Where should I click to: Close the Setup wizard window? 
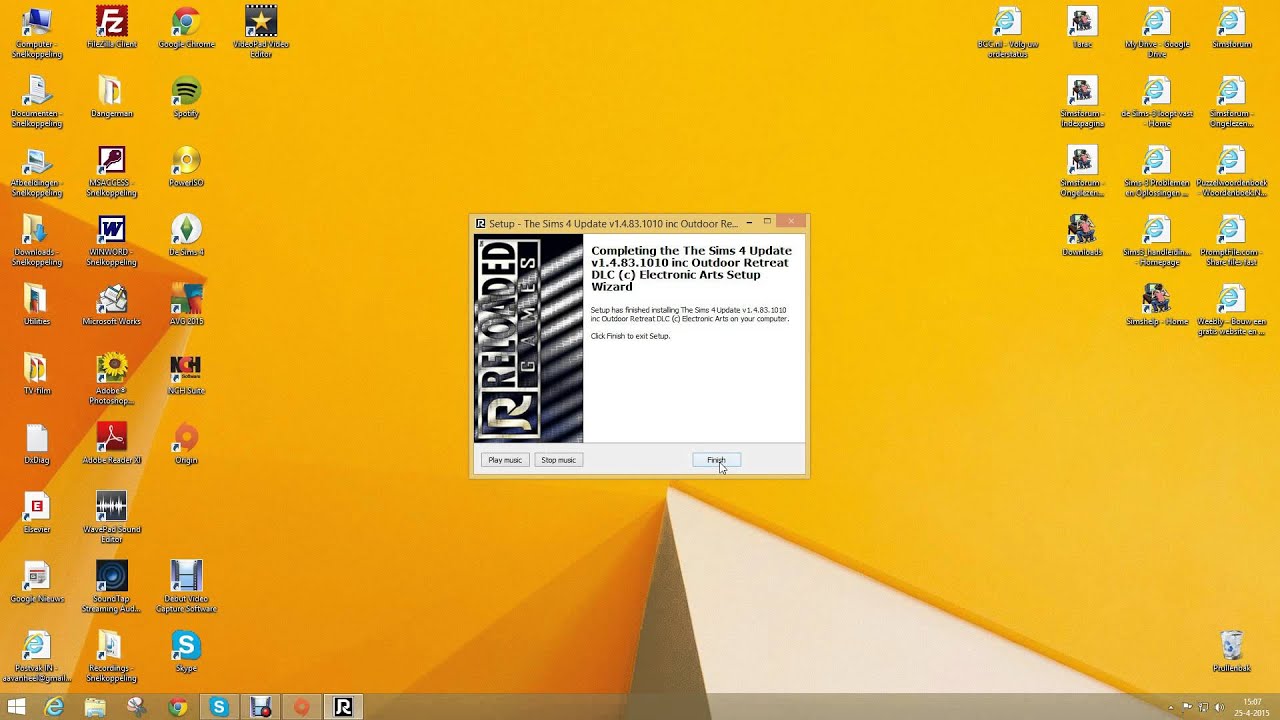coord(791,222)
